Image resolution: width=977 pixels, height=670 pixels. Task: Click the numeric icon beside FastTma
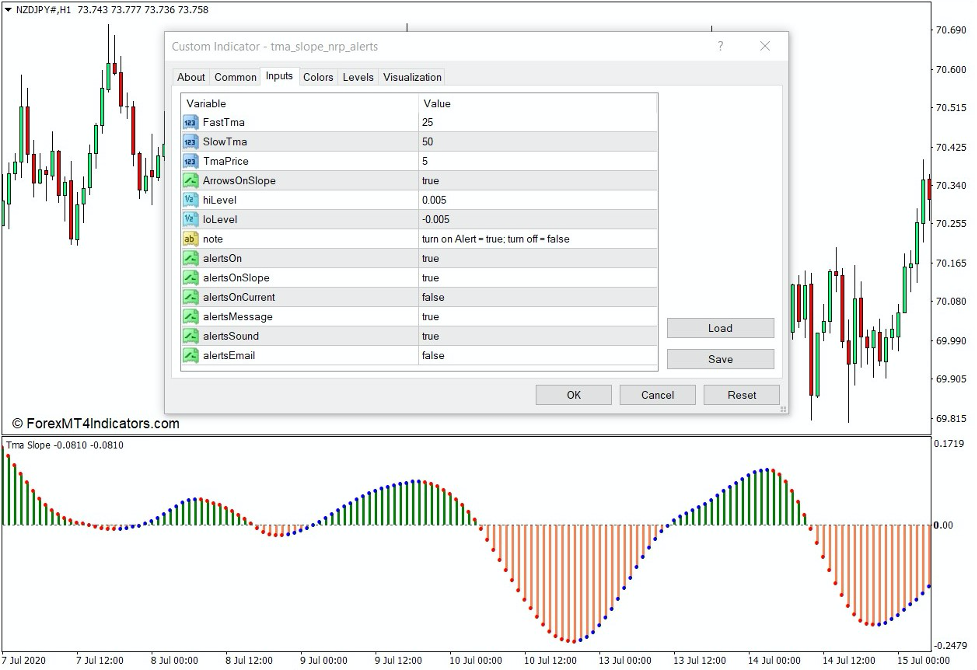tap(190, 122)
